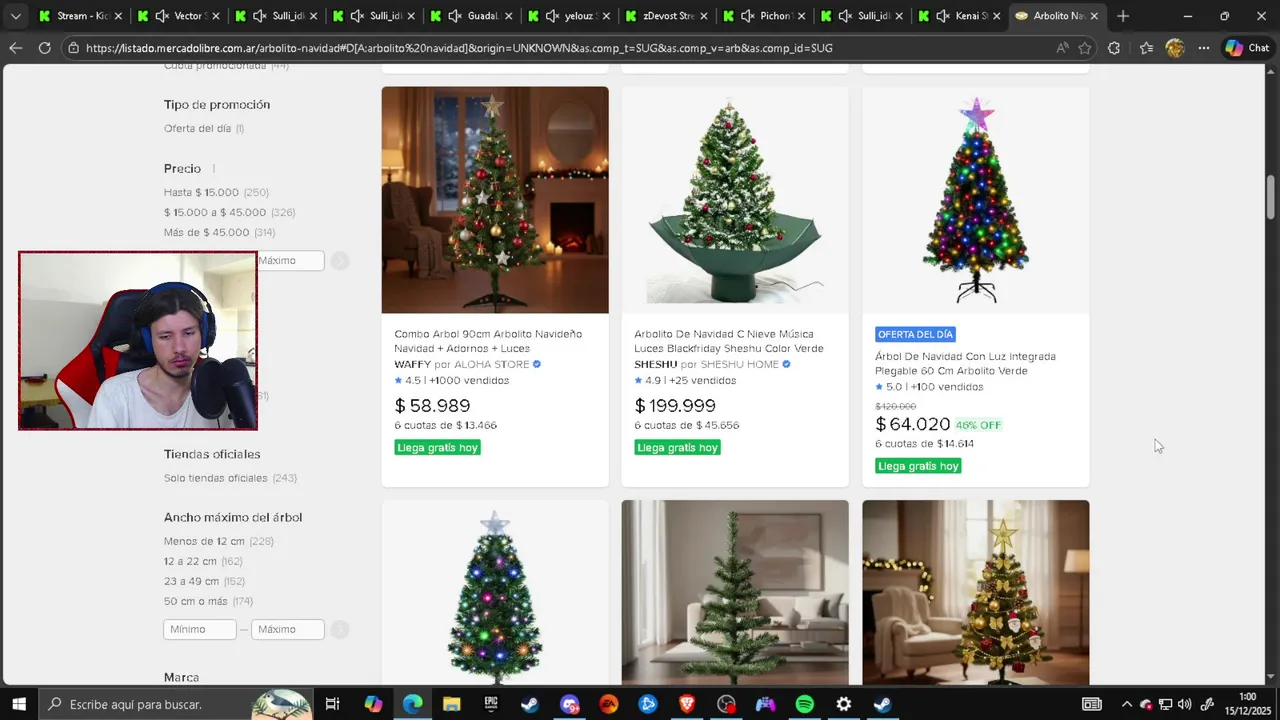1280x720 pixels.
Task: Show hidden system tray icons chevron
Action: pyautogui.click(x=1127, y=704)
